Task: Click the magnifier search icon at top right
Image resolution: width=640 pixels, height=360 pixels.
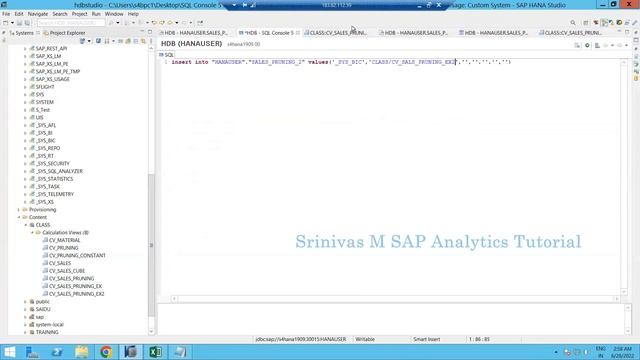Action: point(573,23)
